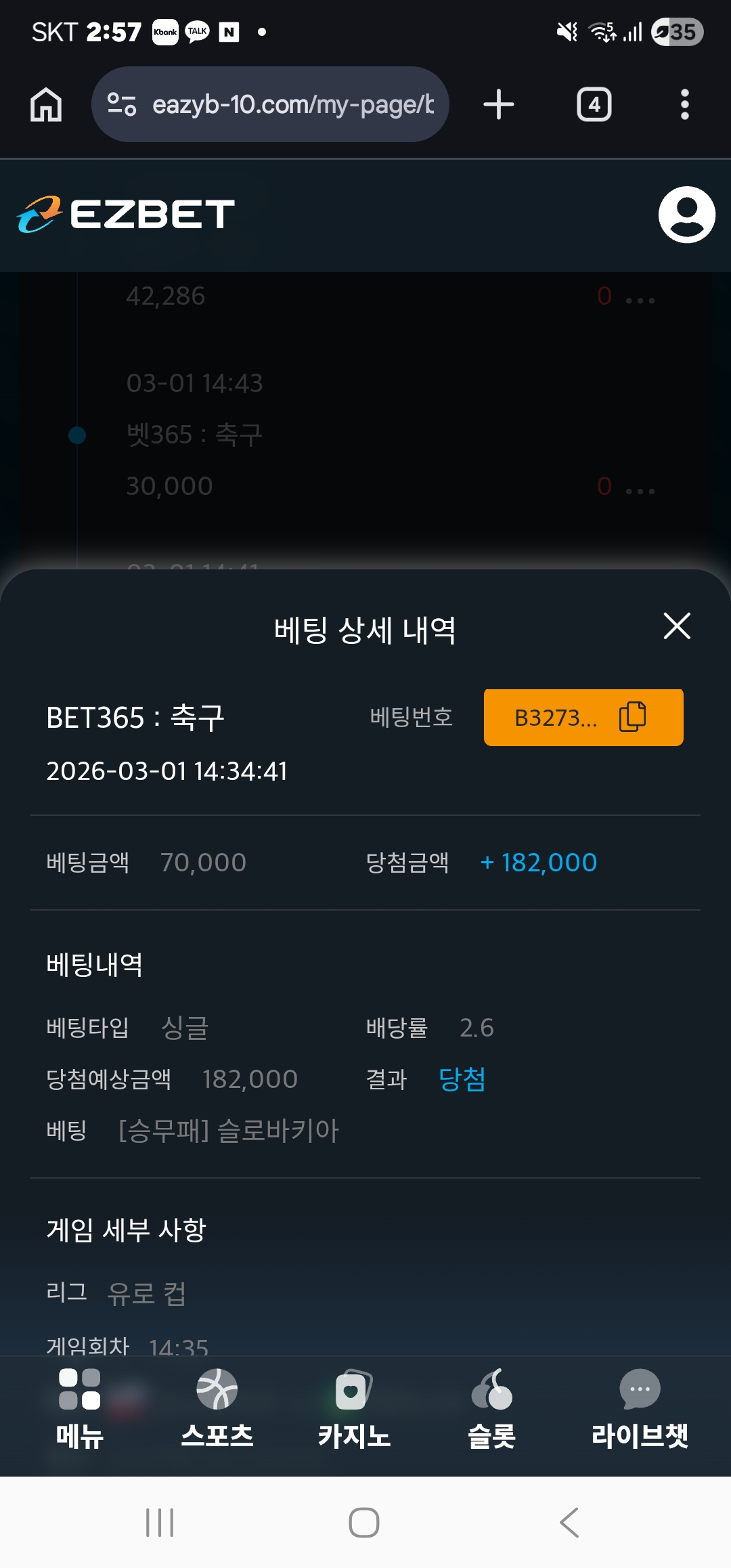731x1568 pixels.
Task: Open a new browser tab
Action: click(x=499, y=105)
